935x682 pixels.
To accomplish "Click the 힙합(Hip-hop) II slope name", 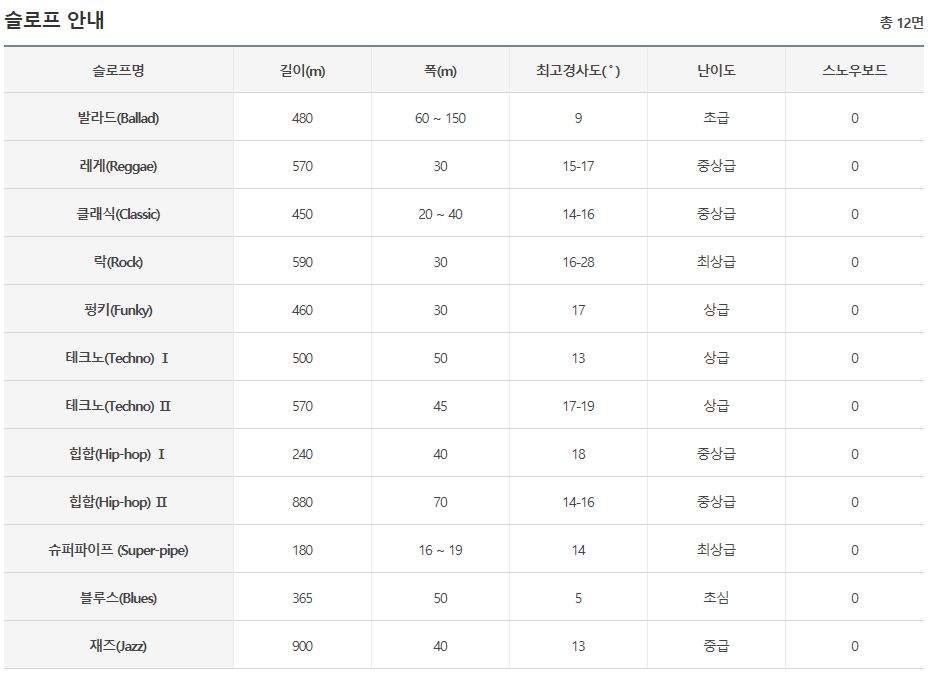I will click(118, 502).
